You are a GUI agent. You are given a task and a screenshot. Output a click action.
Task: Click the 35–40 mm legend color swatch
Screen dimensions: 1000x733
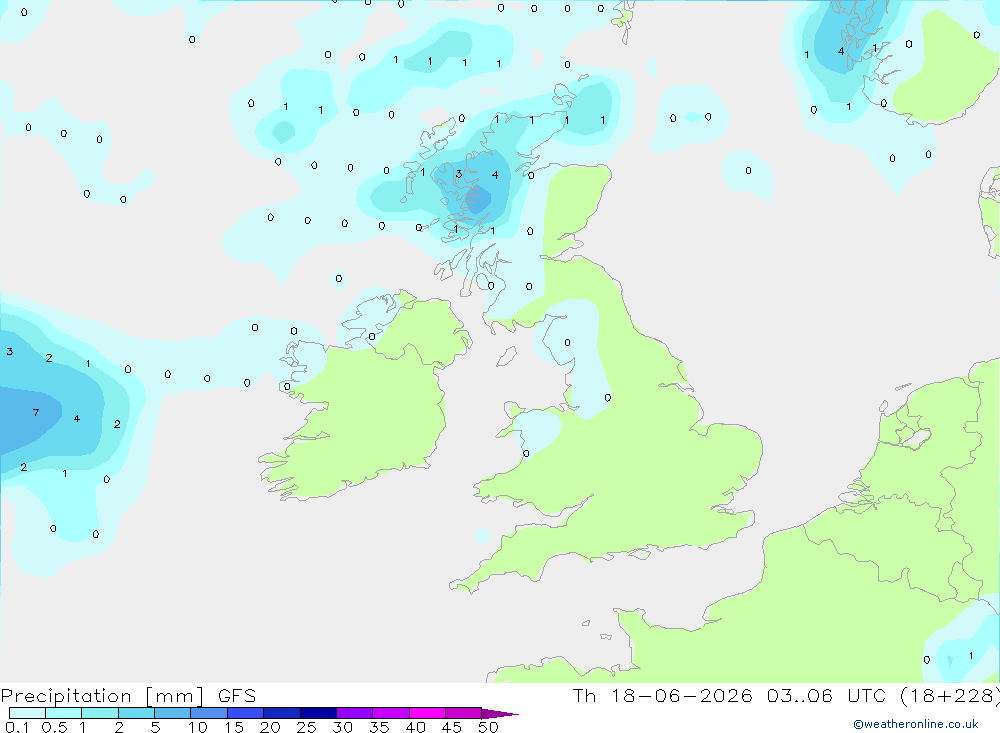pyautogui.click(x=390, y=713)
